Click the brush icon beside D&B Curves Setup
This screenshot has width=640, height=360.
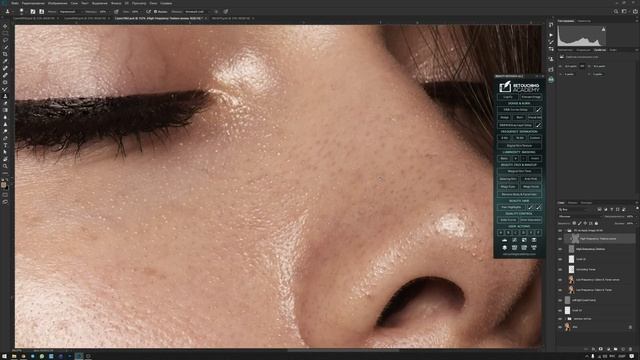tap(538, 110)
